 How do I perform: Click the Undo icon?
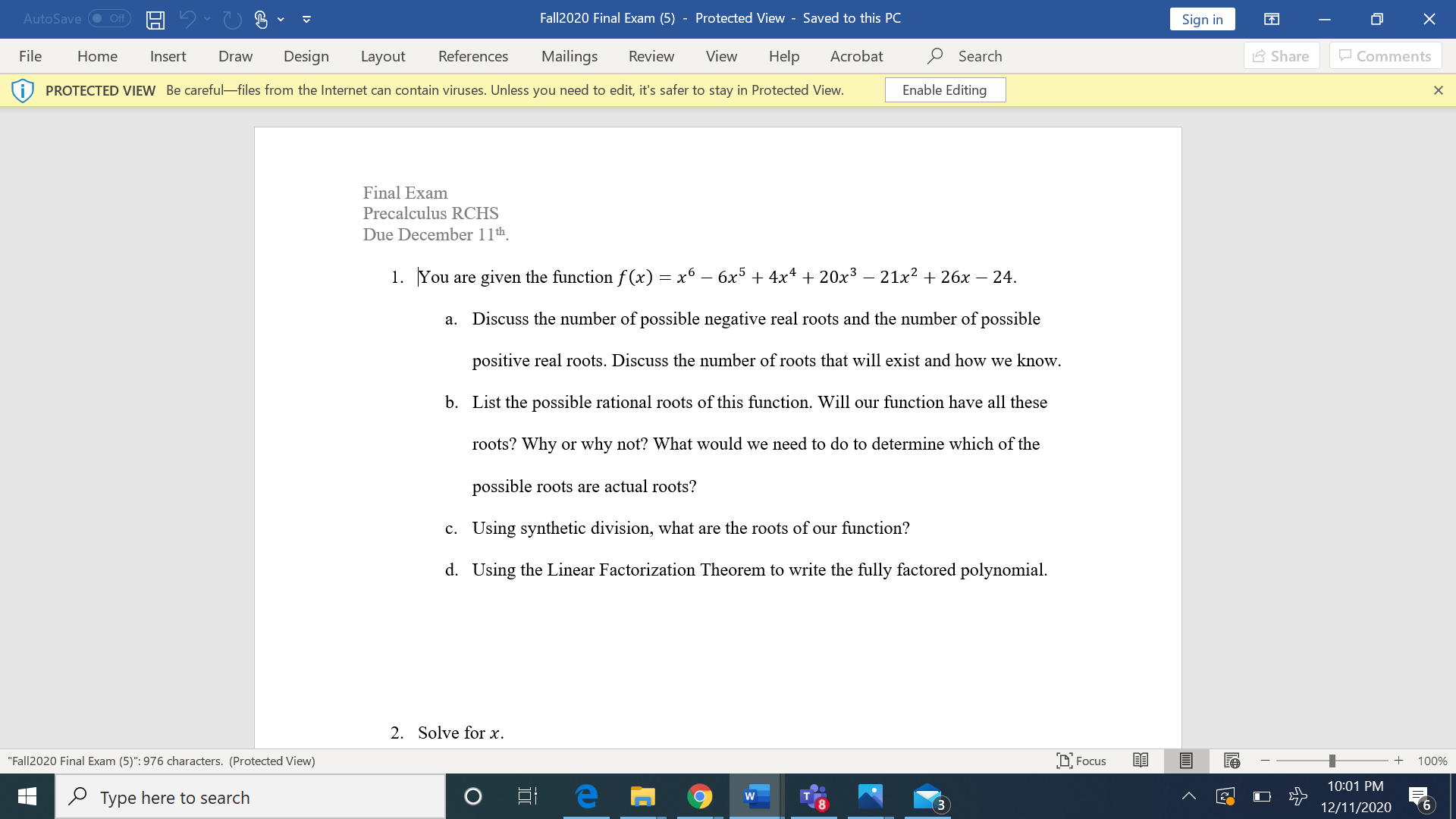(x=187, y=20)
